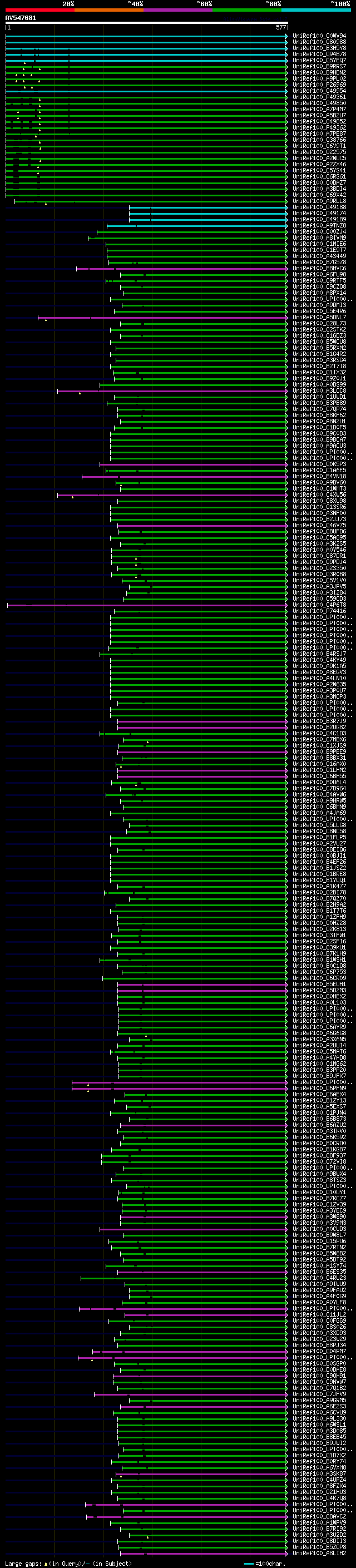Select hit UniRef100_A7PE87

[319, 133]
